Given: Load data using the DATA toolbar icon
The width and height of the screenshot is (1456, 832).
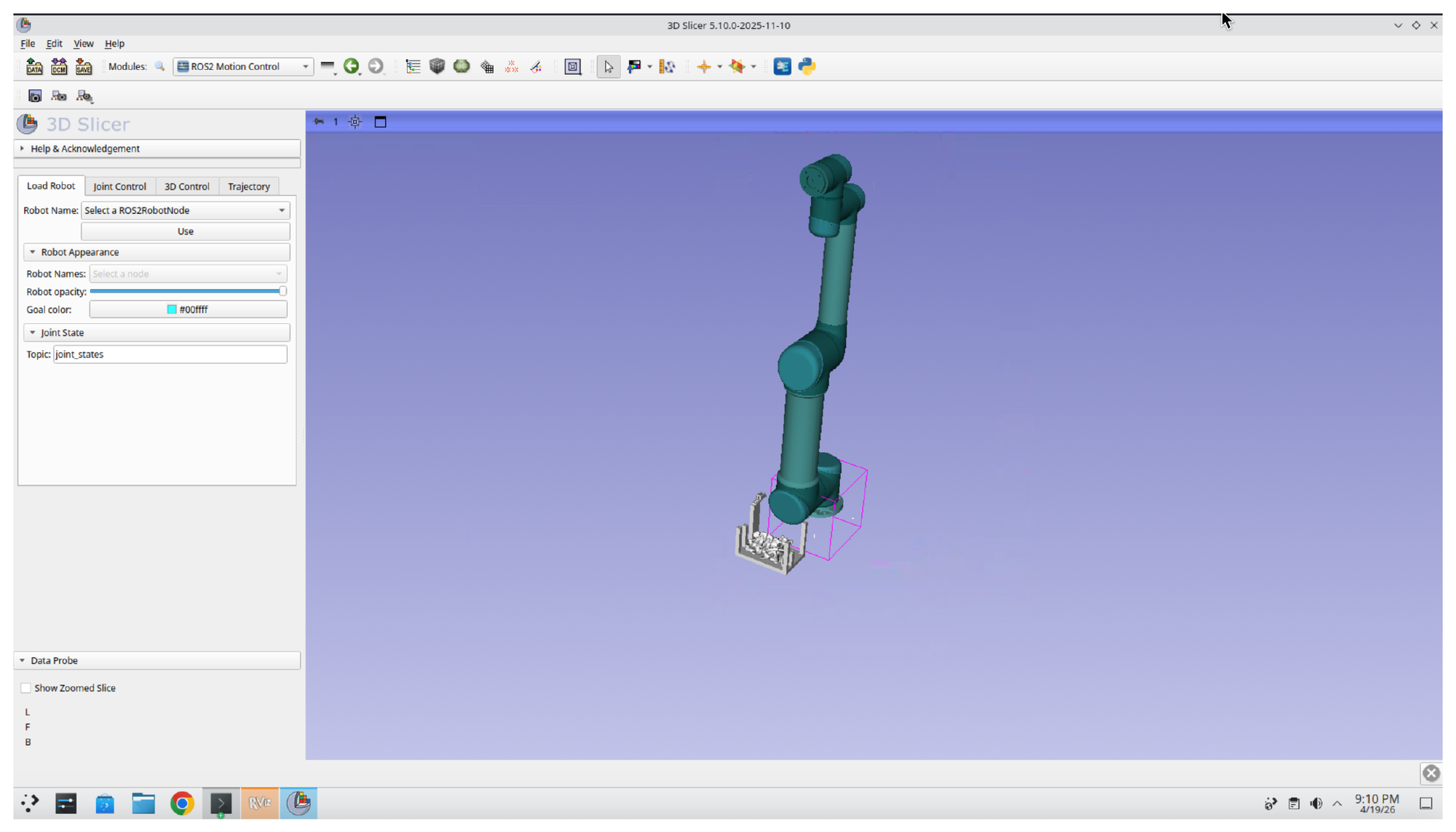Looking at the screenshot, I should [x=34, y=66].
